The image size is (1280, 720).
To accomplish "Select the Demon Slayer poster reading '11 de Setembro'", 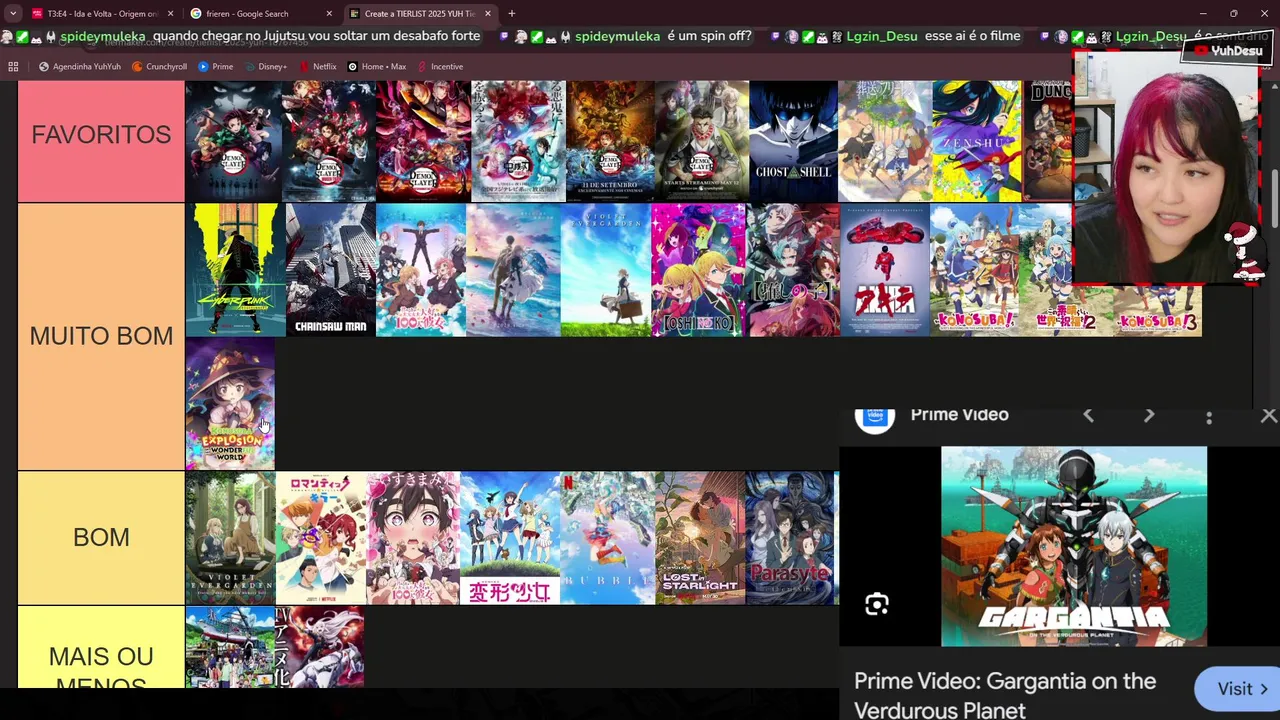I will (610, 141).
